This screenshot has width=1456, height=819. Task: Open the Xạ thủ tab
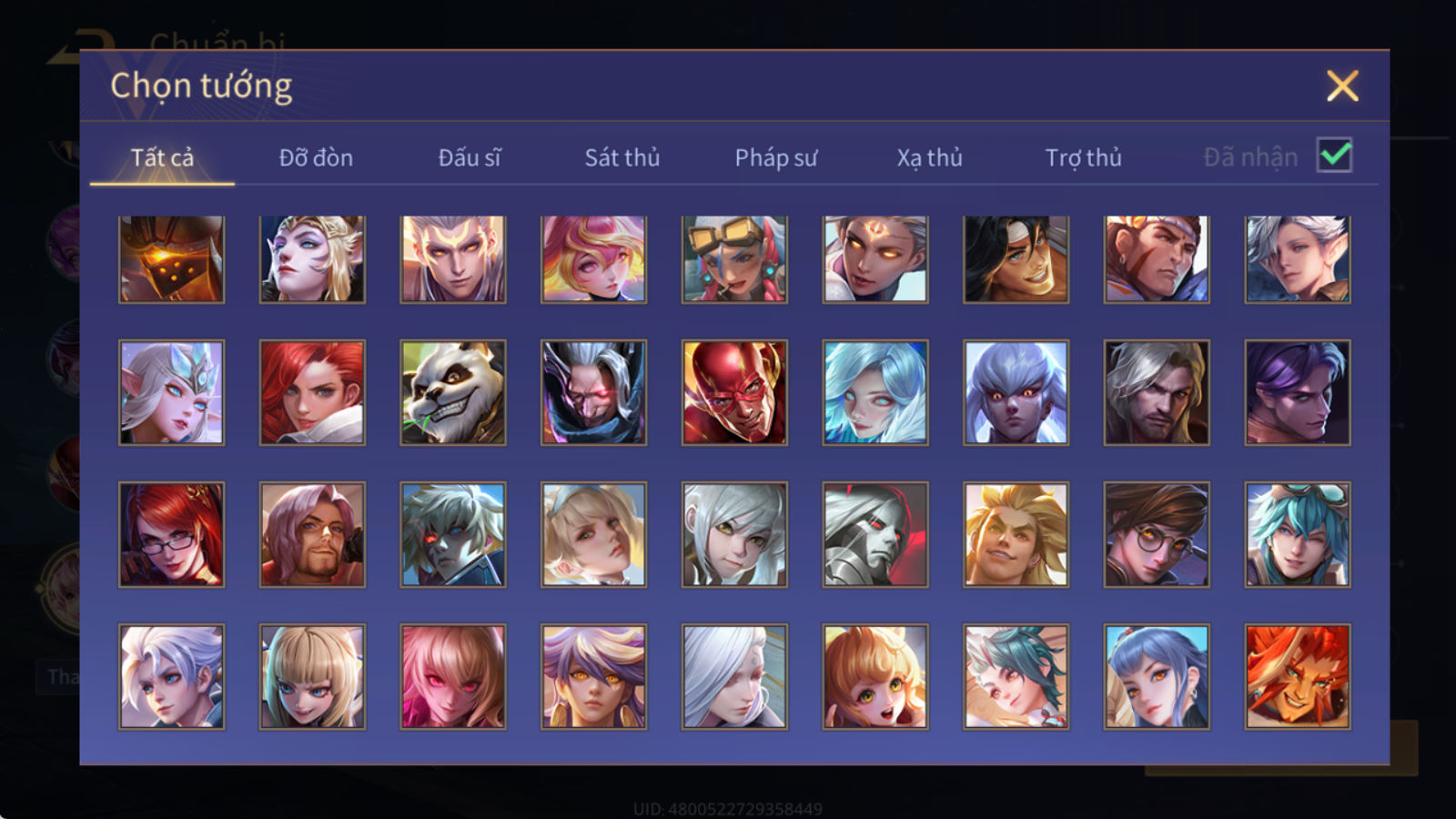(x=929, y=157)
